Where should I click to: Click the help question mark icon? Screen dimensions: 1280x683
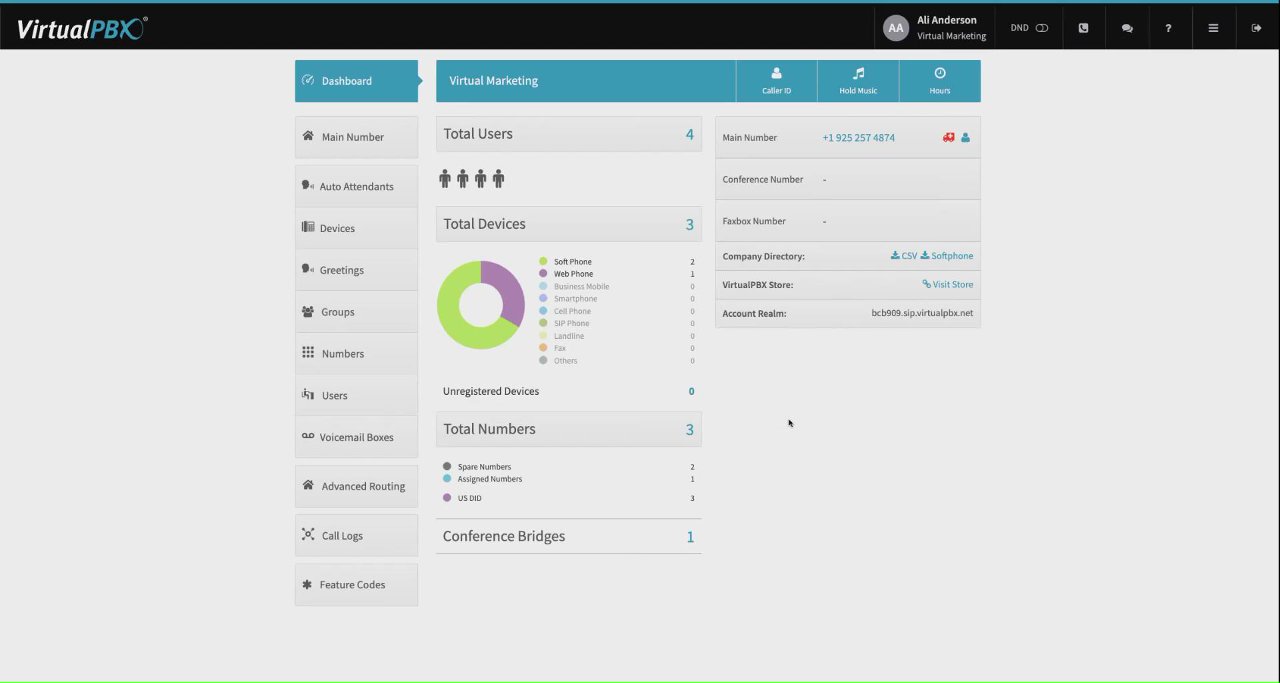(1168, 28)
